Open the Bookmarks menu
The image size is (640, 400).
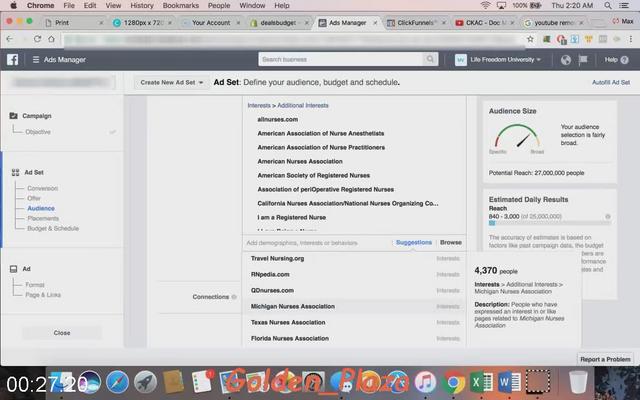pyautogui.click(x=181, y=5)
